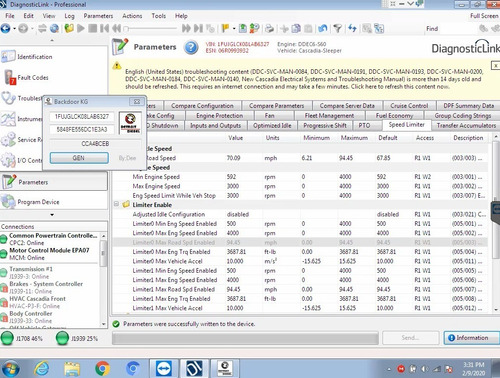Click the Connect/Disconnect arrows toolbar icon
The width and height of the screenshot is (500, 378).
42,29
